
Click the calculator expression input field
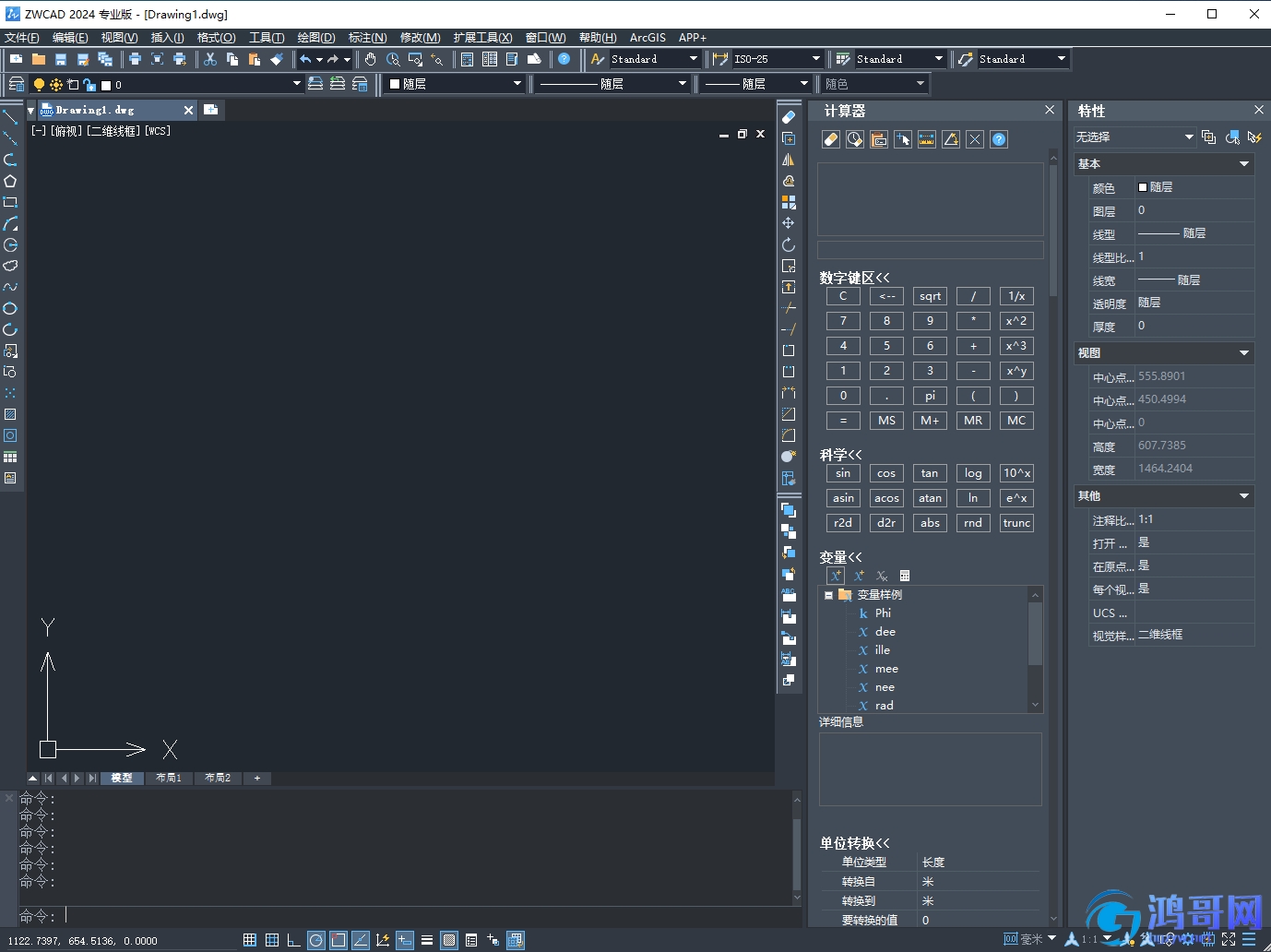(931, 250)
